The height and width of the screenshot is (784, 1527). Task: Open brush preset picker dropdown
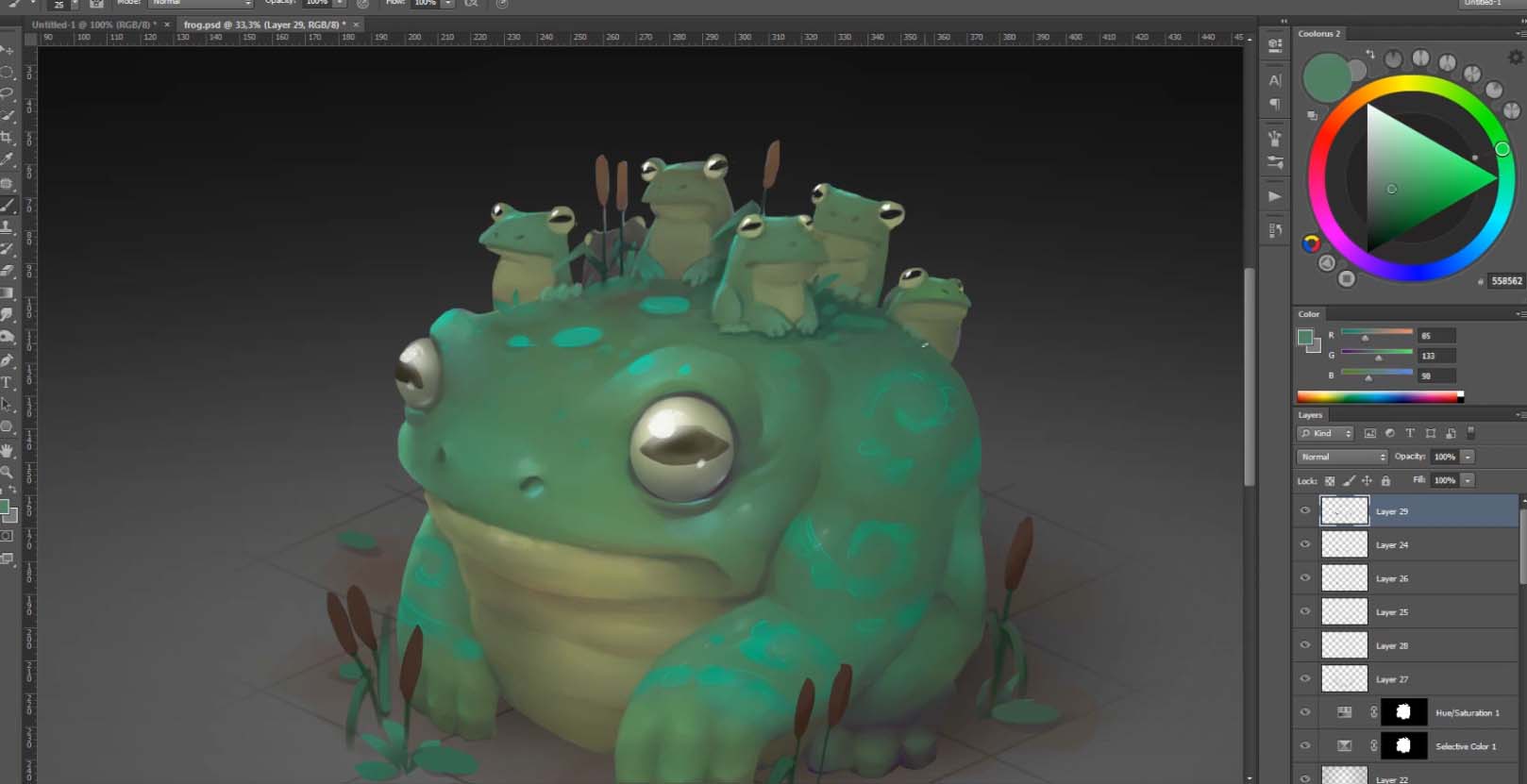coord(76,4)
